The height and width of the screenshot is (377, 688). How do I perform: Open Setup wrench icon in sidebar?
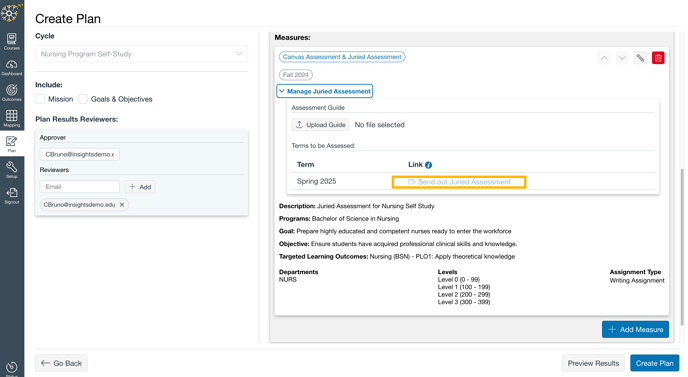click(x=12, y=169)
